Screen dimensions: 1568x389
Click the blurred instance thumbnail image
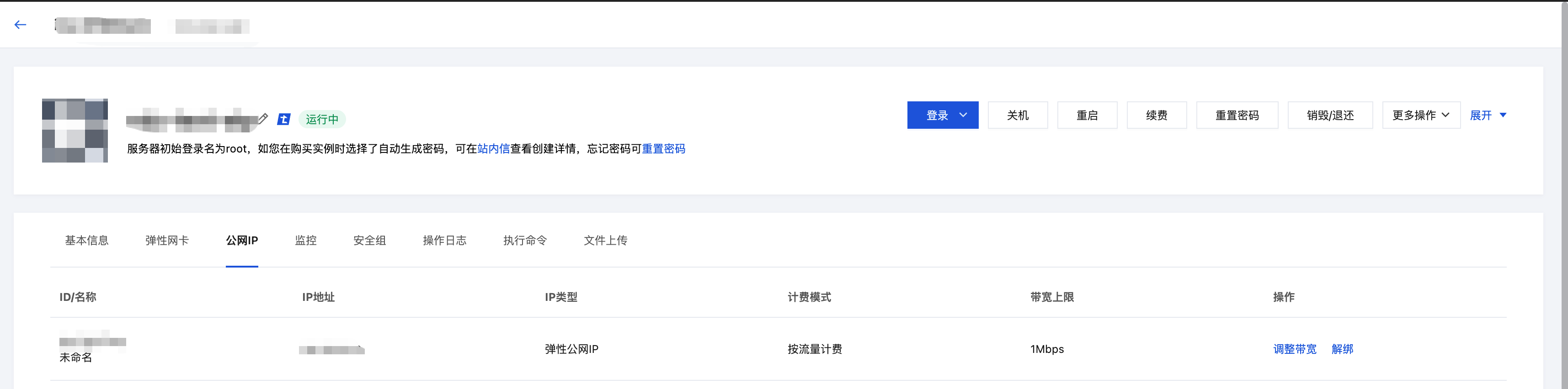pyautogui.click(x=75, y=131)
